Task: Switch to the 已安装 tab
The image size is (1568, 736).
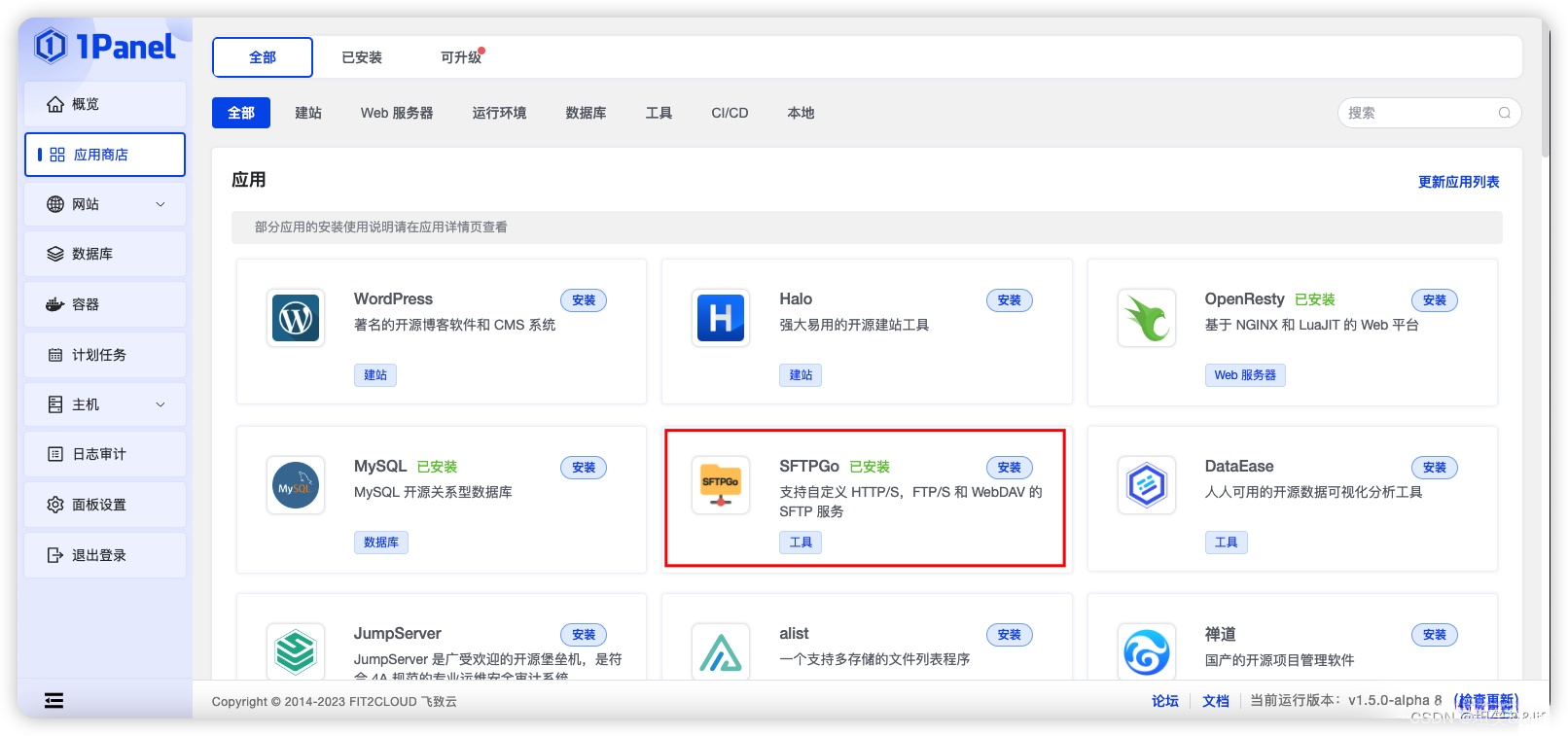Action: (x=362, y=57)
